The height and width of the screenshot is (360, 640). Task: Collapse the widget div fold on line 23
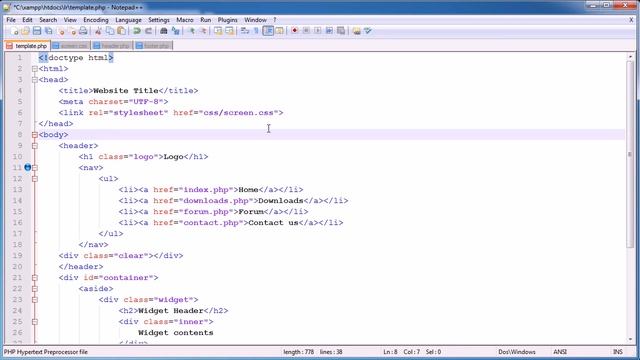point(35,300)
